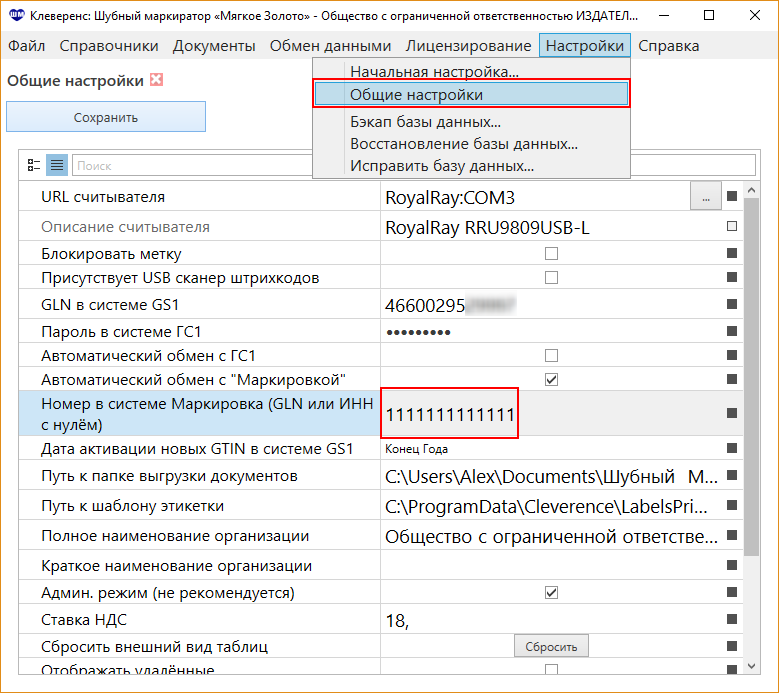779x693 pixels.
Task: Click the Настройки menu
Action: point(585,46)
